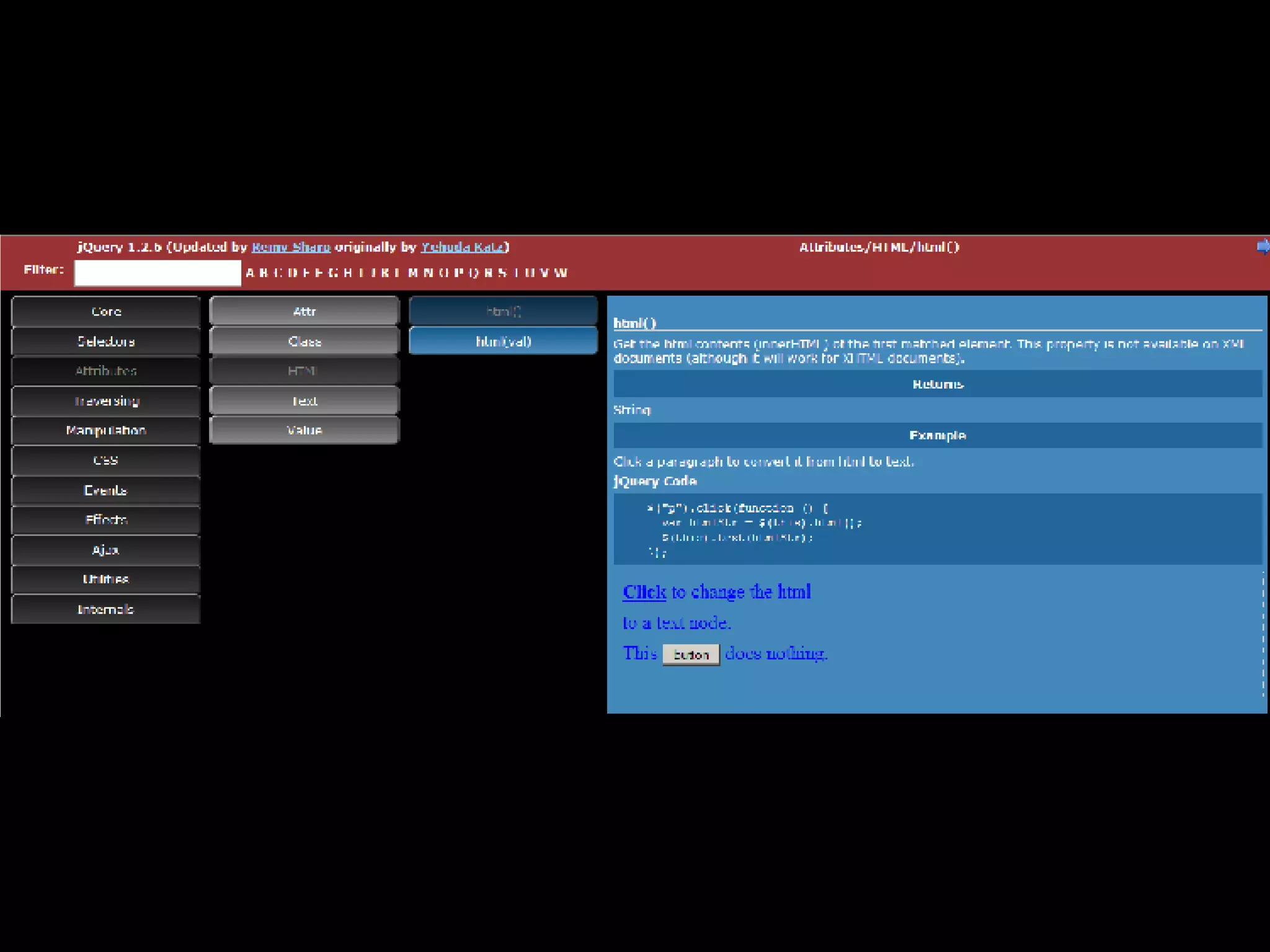
Task: Select the Ajax category
Action: 106,550
